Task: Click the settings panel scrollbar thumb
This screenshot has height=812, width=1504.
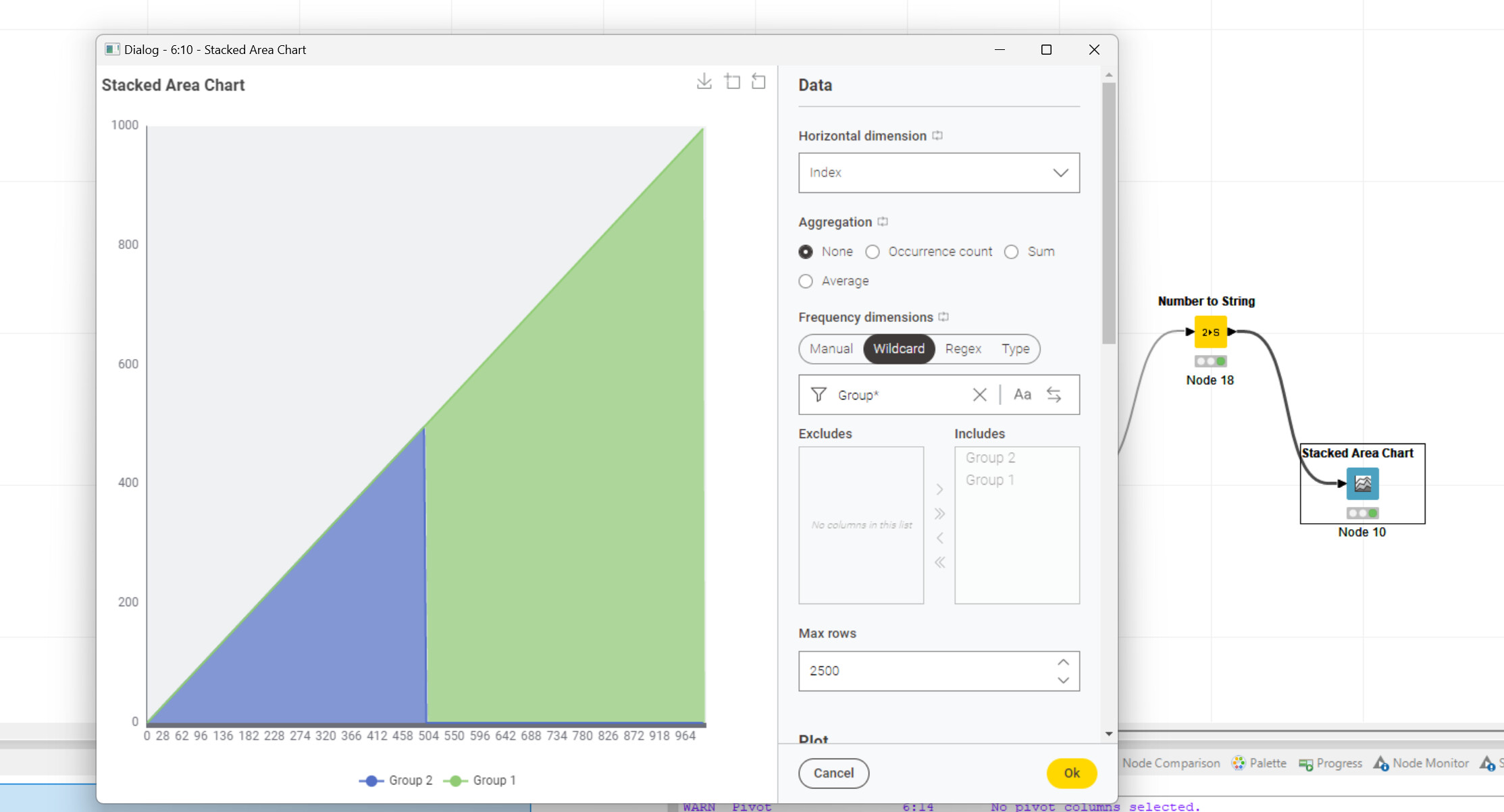Action: 1108,213
